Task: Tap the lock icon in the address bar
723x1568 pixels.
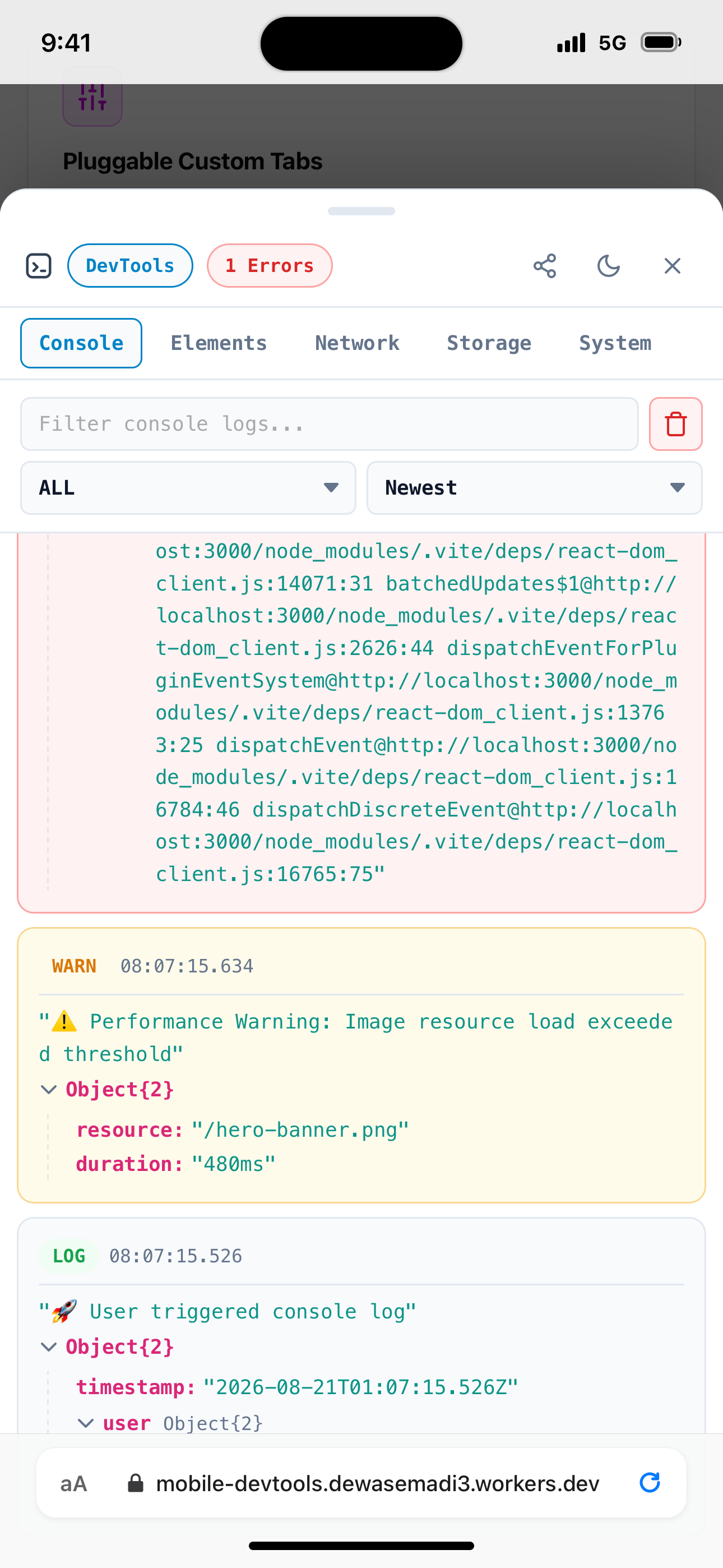Action: [135, 1483]
